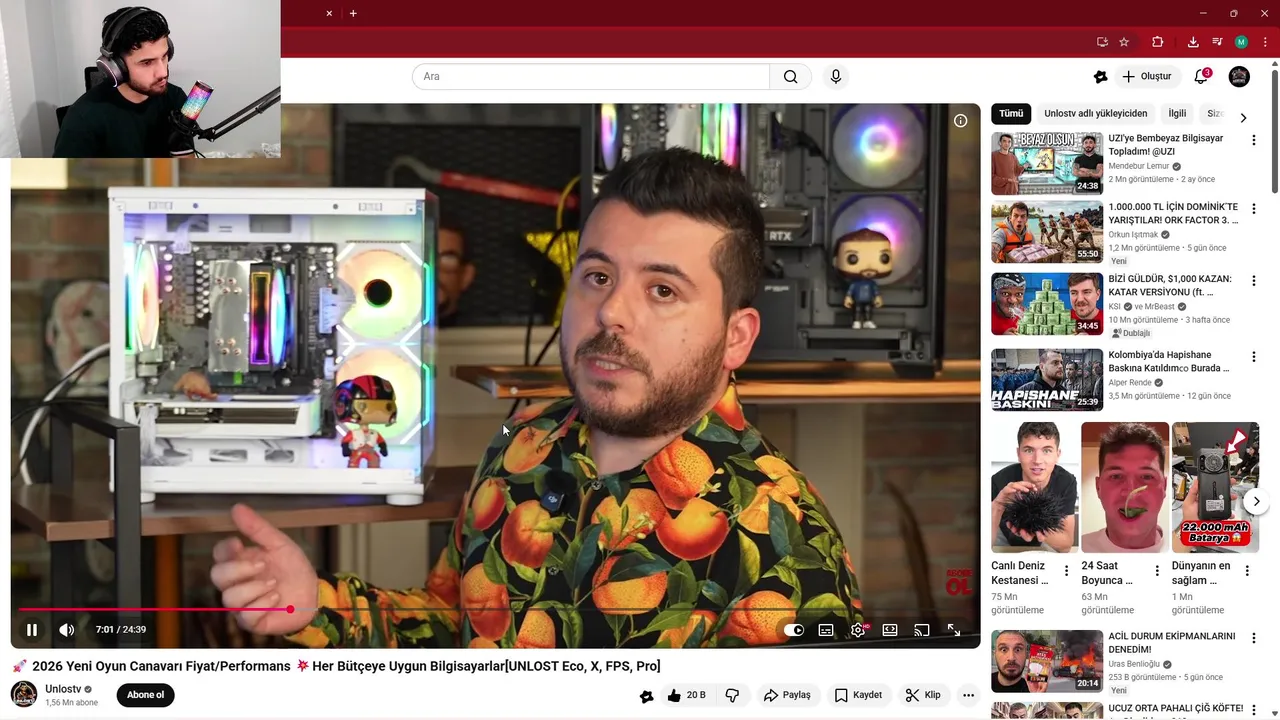Turn on subtitles in player
Screen dimensions: 1280x720
(x=826, y=630)
